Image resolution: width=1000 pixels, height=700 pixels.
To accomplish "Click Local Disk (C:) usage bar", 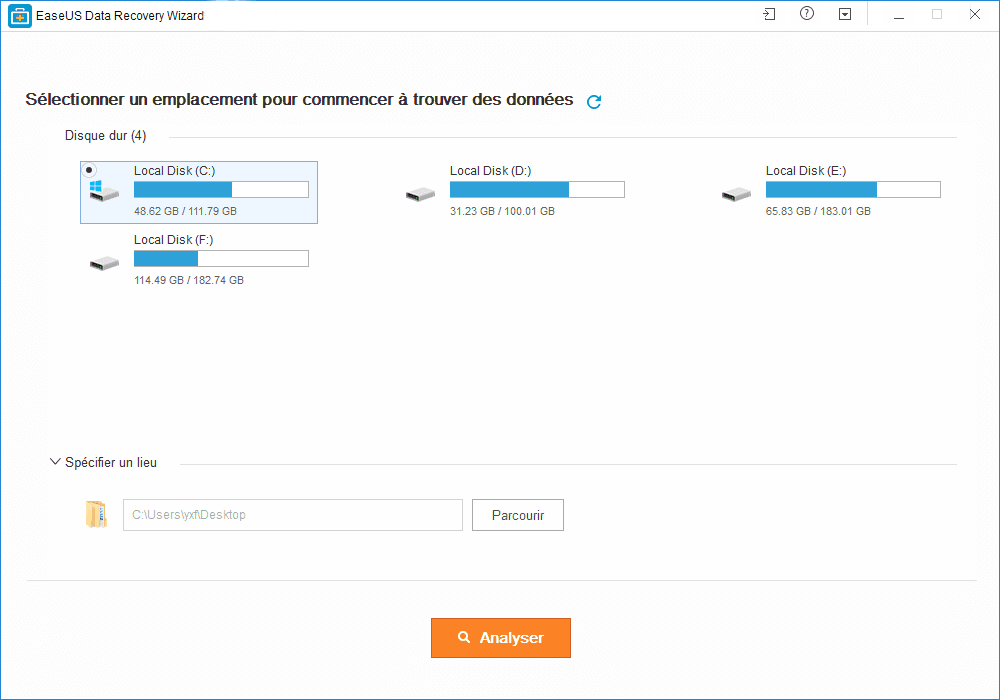I will pyautogui.click(x=221, y=189).
